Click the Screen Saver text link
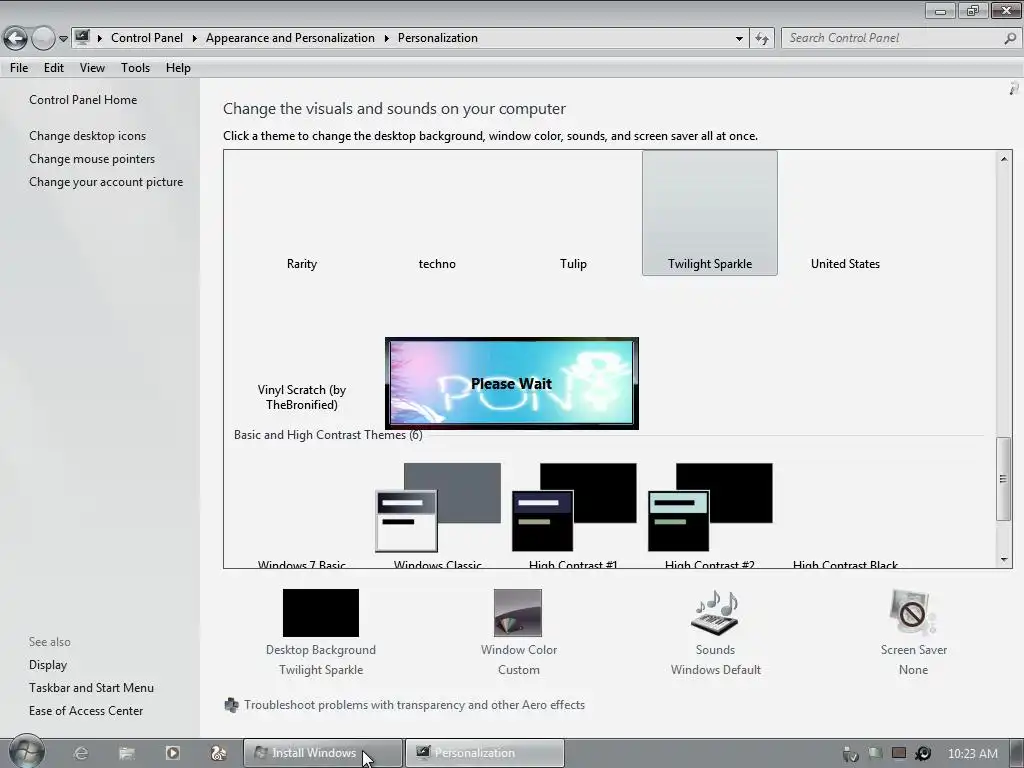The height and width of the screenshot is (768, 1024). coord(914,650)
